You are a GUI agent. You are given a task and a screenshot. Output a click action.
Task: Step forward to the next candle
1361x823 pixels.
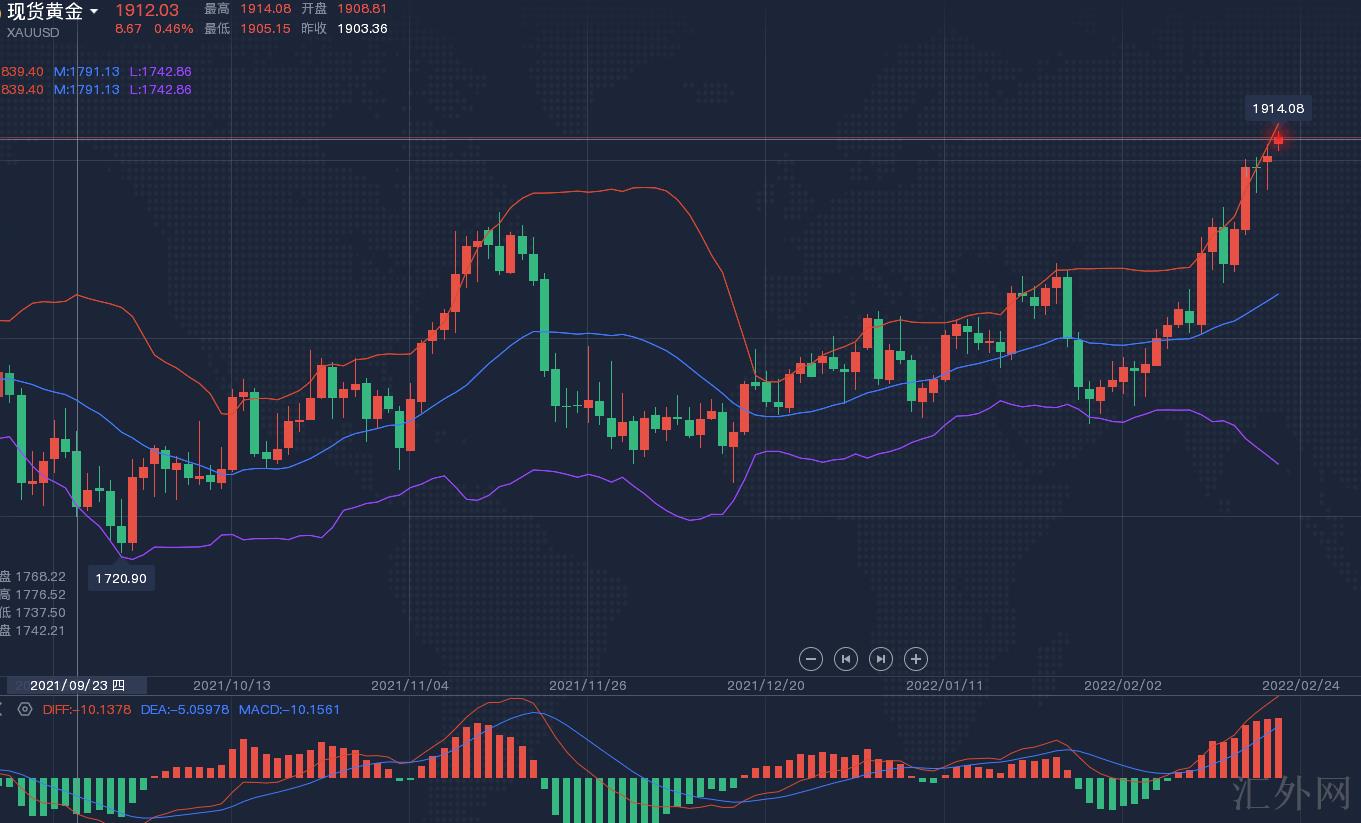click(881, 659)
